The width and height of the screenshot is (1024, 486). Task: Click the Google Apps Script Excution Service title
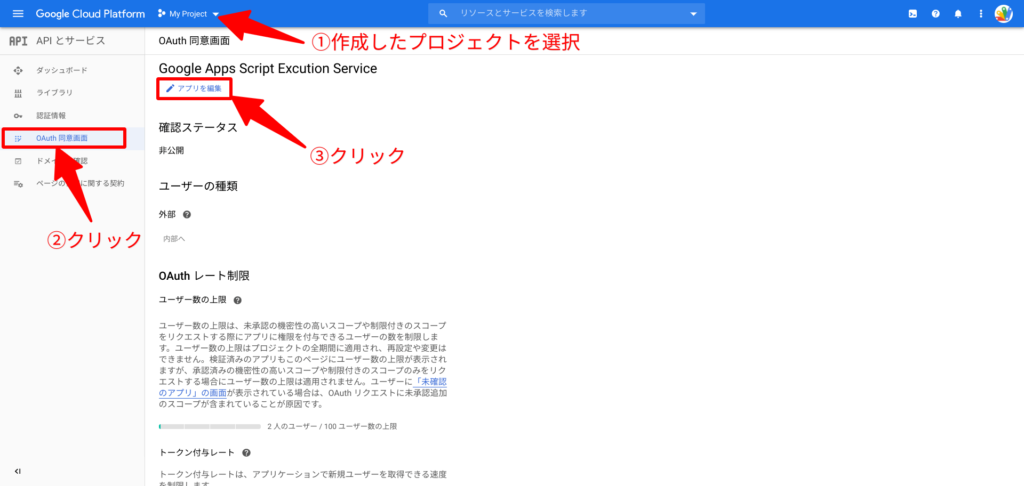268,68
